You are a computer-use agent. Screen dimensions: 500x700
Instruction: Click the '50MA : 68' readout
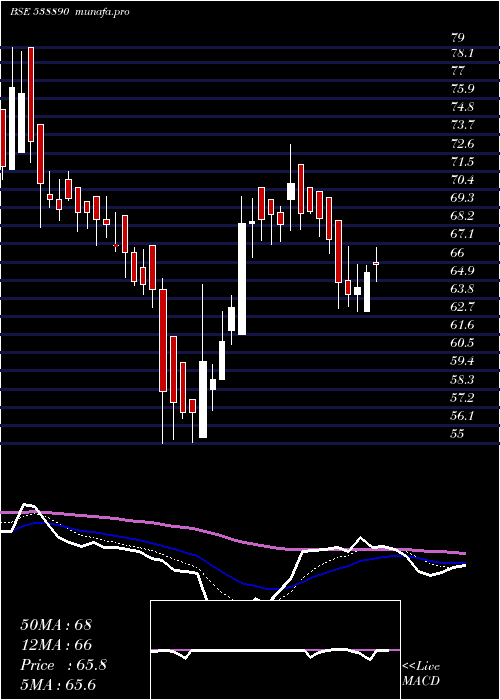(56, 625)
